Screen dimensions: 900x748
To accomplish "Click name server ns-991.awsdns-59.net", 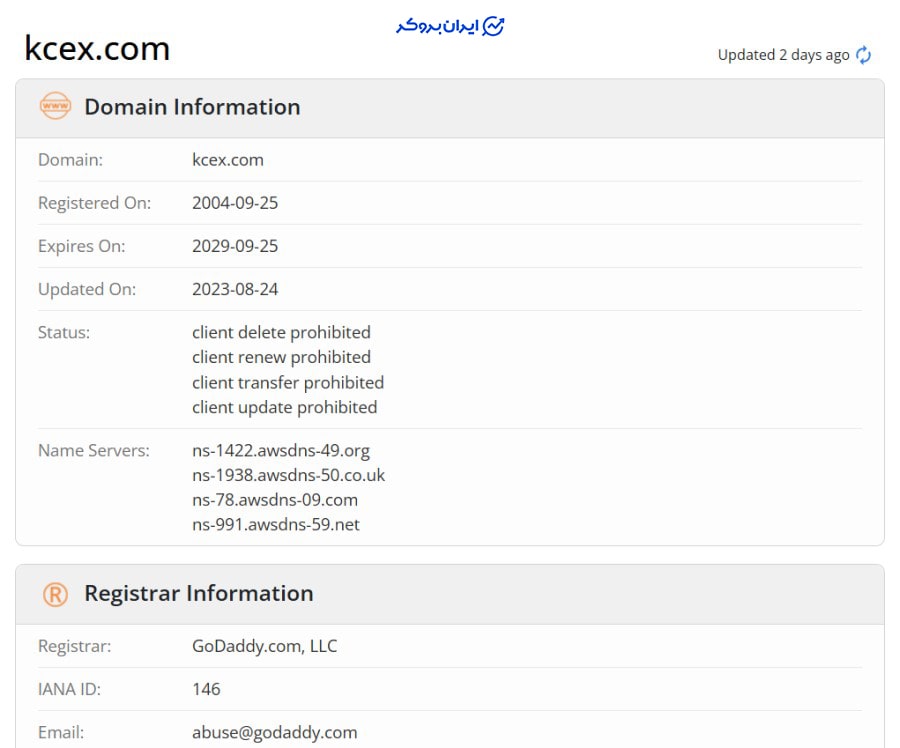I will [276, 524].
